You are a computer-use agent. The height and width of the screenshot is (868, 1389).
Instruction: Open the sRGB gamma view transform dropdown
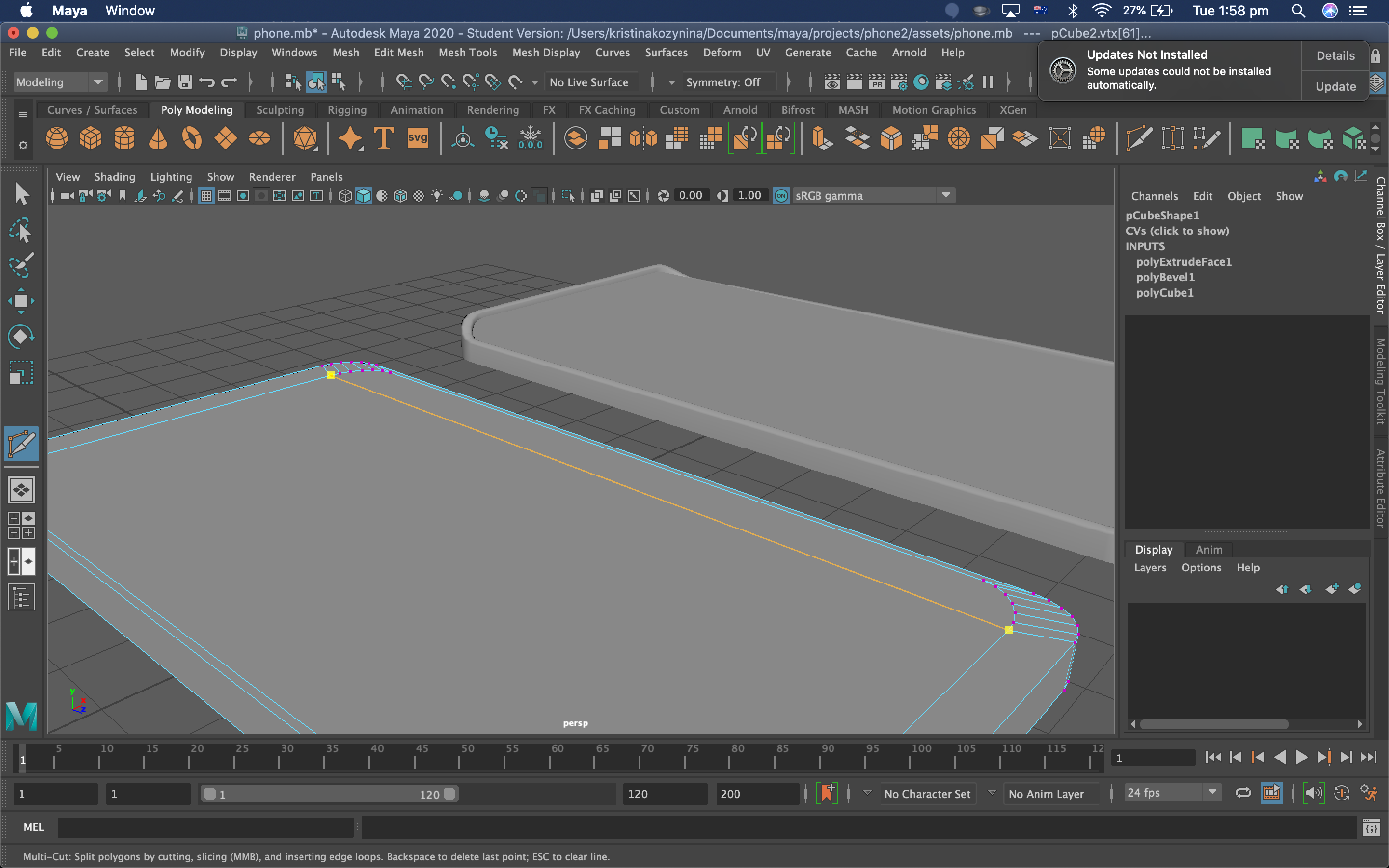945,195
